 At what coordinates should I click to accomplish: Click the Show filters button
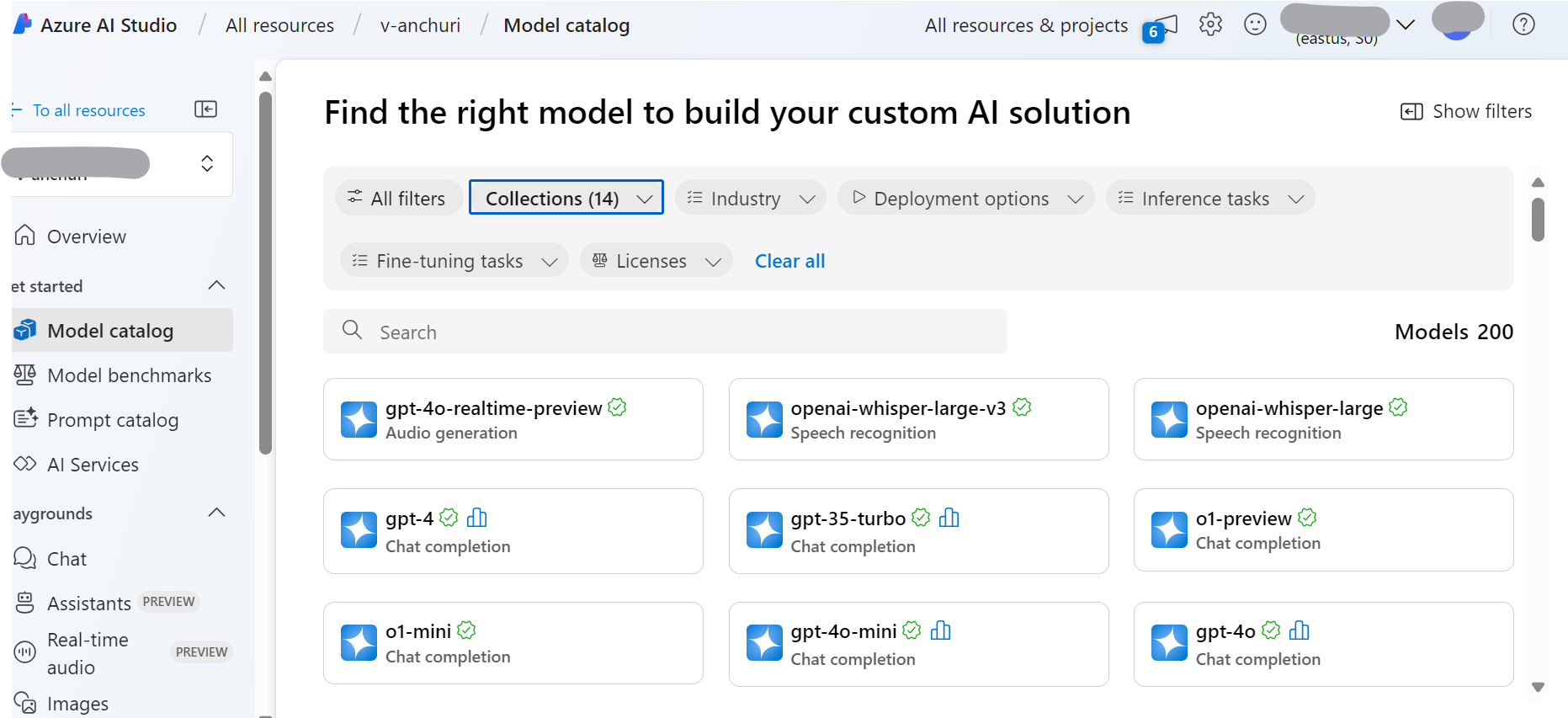[x=1465, y=111]
